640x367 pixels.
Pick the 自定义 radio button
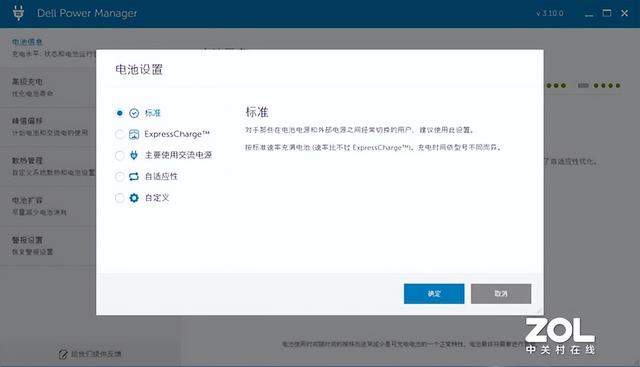[x=119, y=198]
